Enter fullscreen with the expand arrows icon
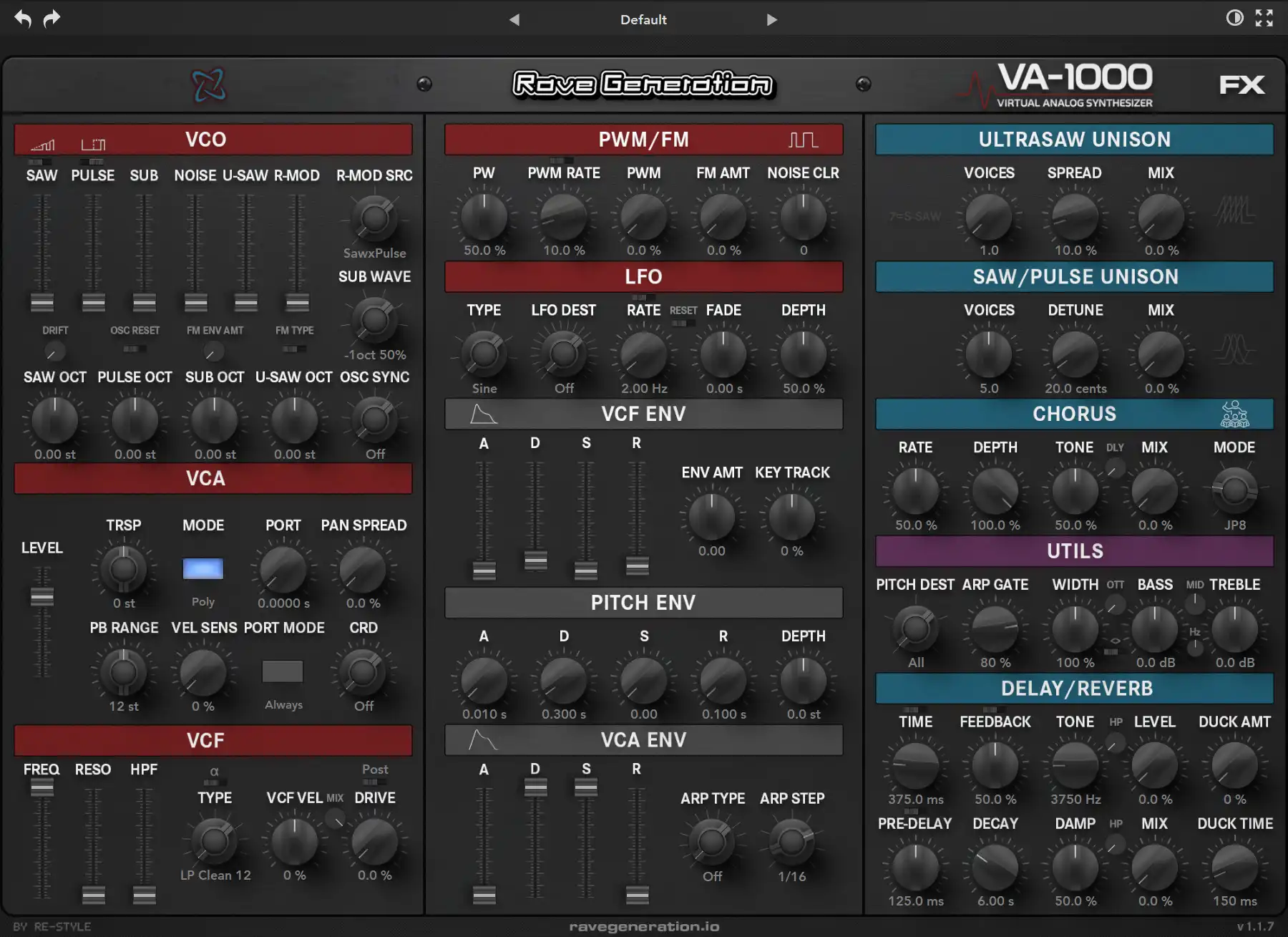This screenshot has height=937, width=1288. click(1264, 18)
